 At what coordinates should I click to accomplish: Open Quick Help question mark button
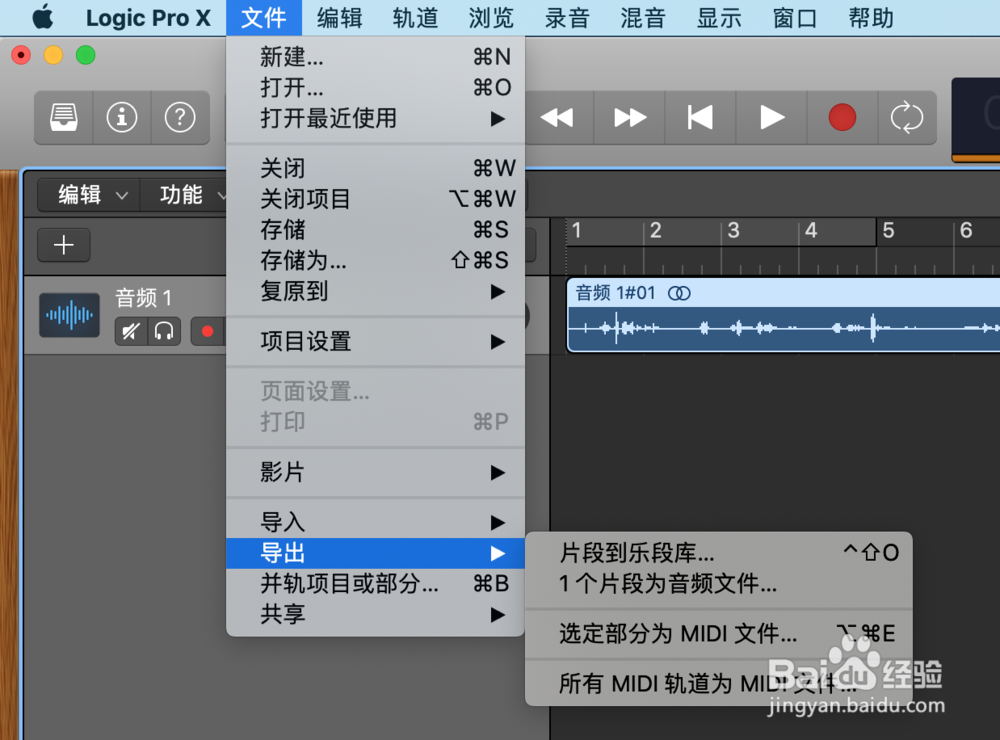click(x=180, y=117)
